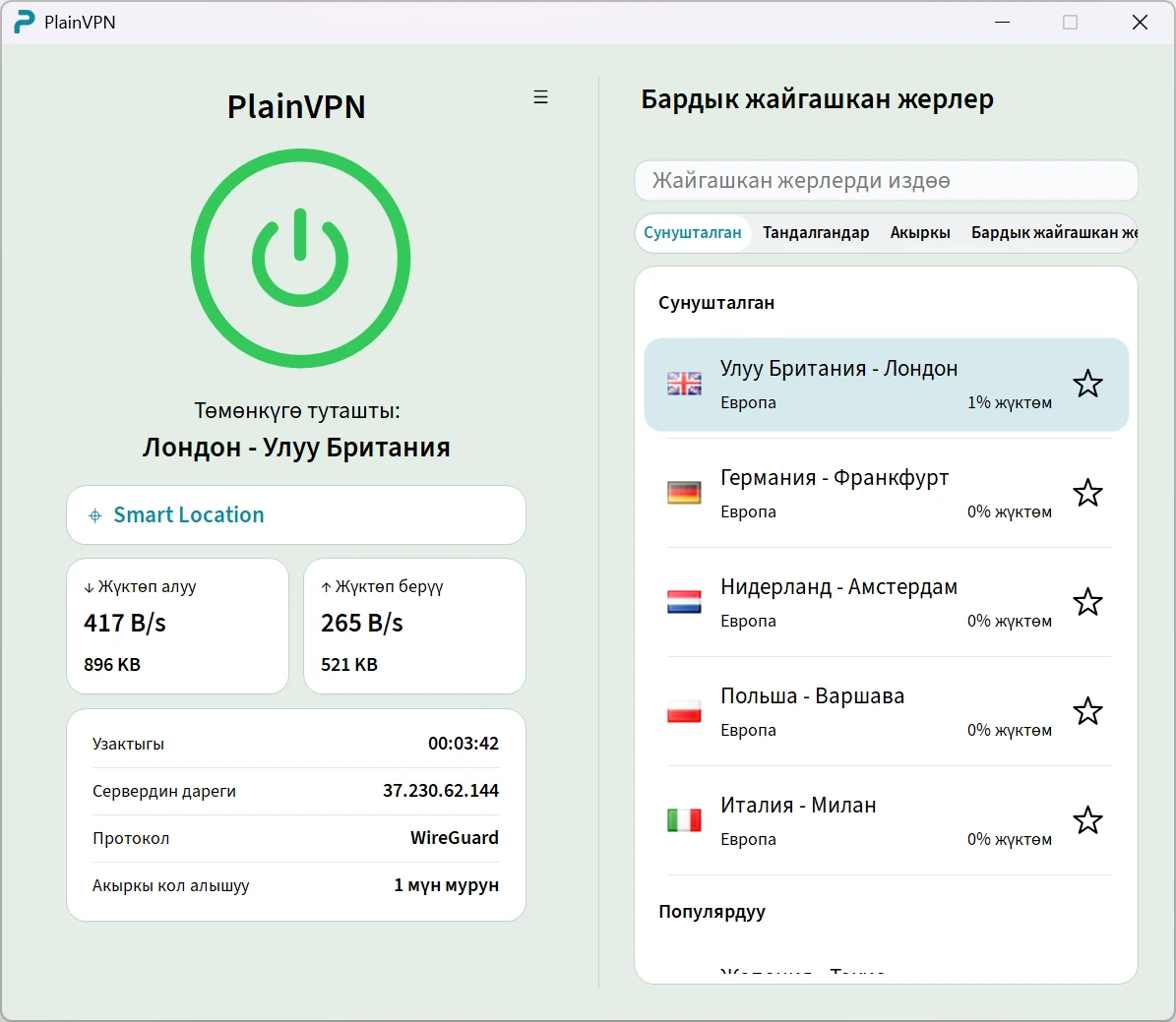Click the PlainVPN logo in title bar
This screenshot has height=1022, width=1176.
25,22
